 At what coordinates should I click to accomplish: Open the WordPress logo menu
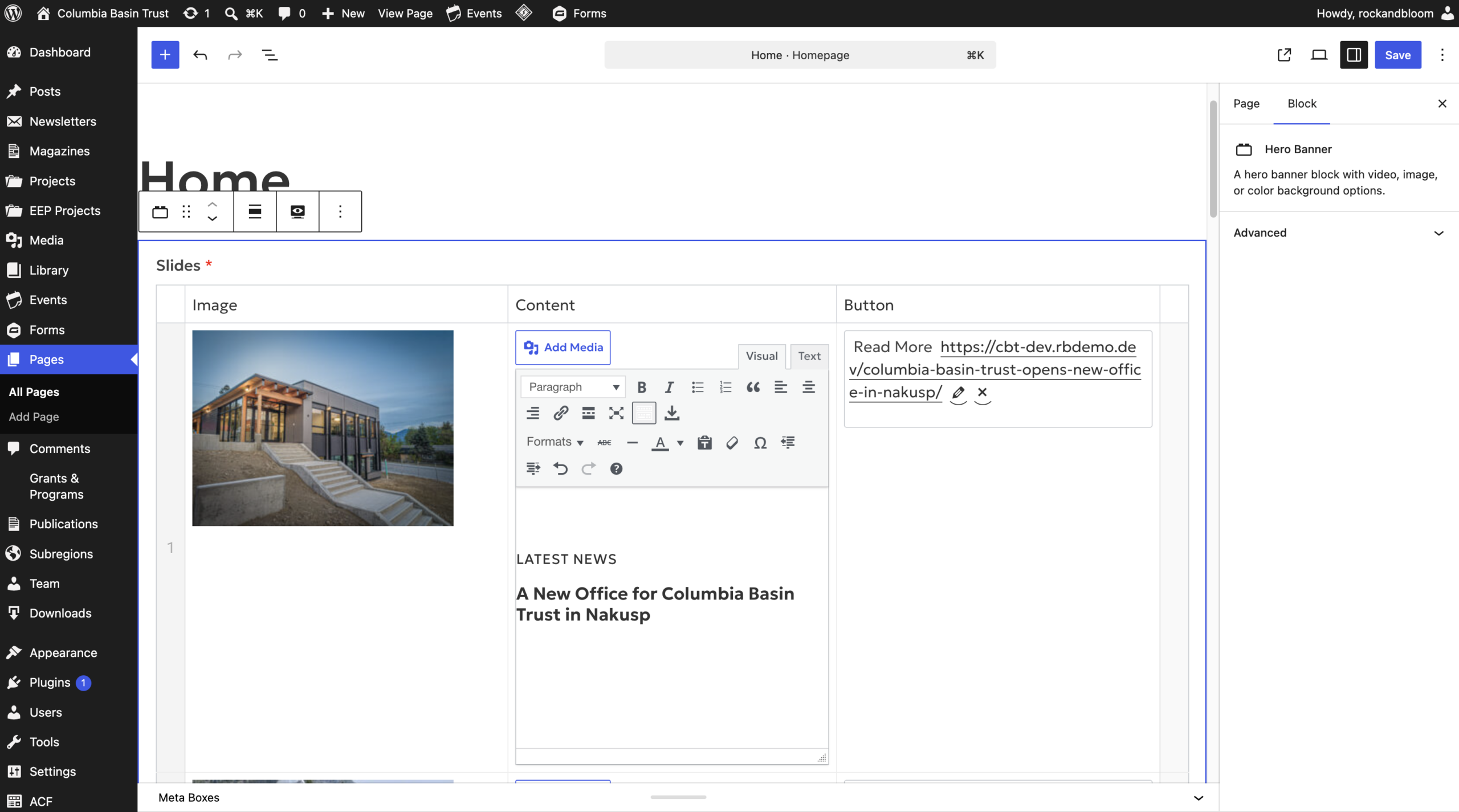click(x=14, y=13)
